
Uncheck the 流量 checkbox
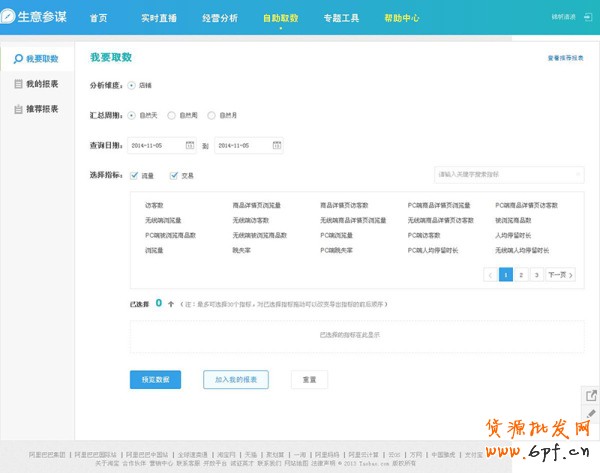134,176
